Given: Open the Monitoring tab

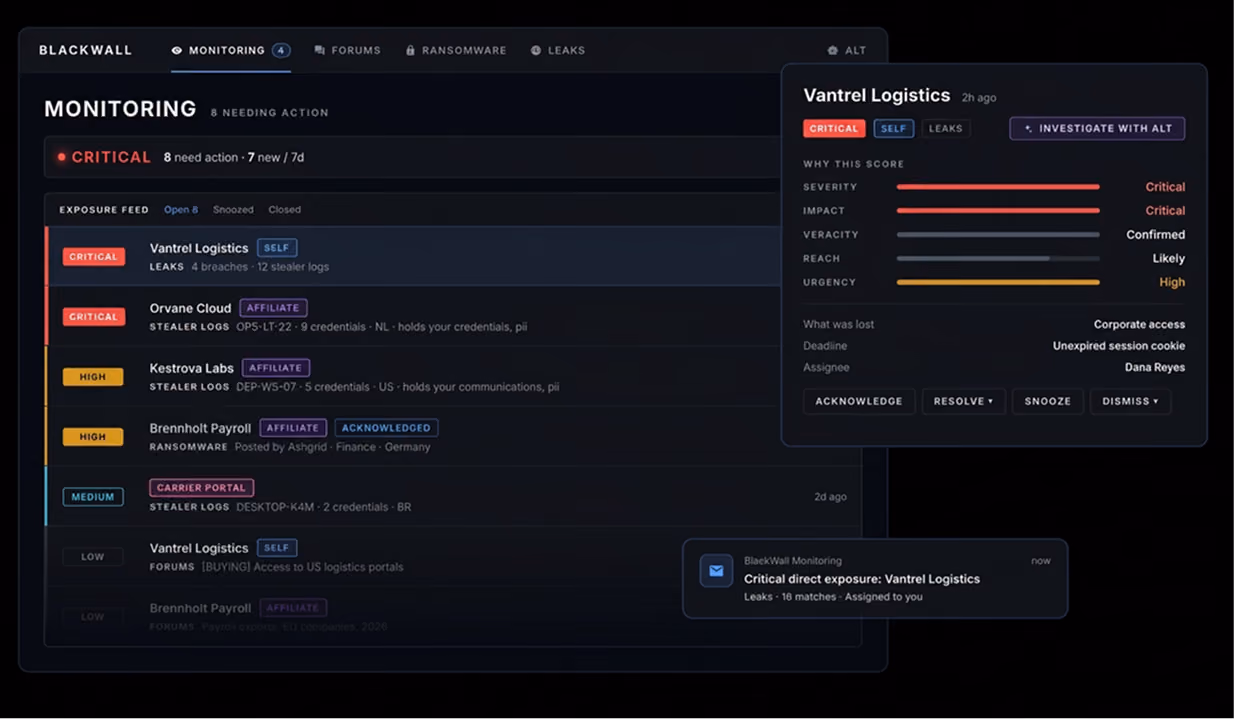Looking at the screenshot, I should [231, 50].
